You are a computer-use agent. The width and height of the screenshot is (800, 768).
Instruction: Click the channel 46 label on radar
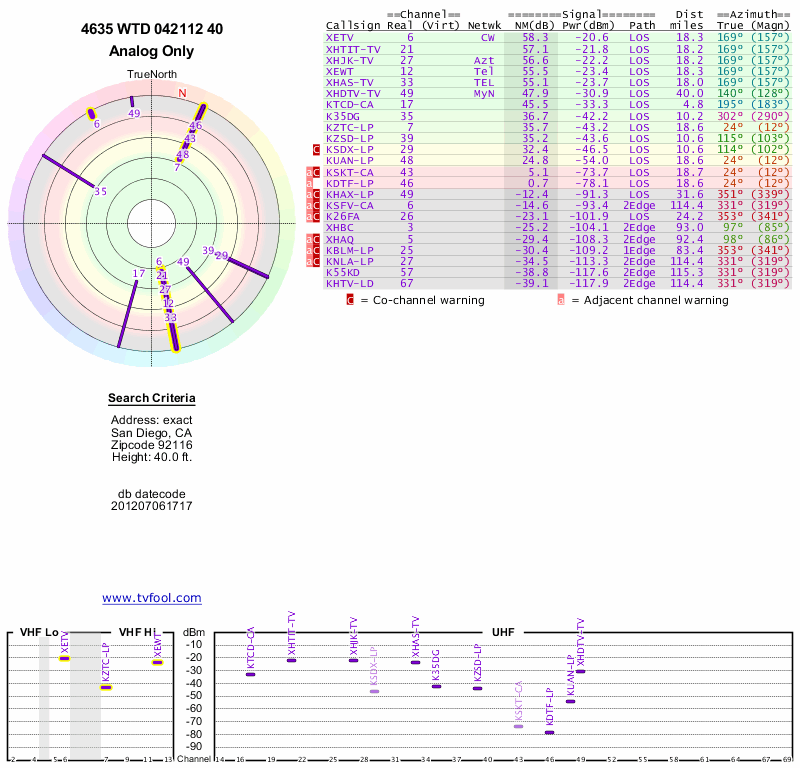pyautogui.click(x=196, y=126)
